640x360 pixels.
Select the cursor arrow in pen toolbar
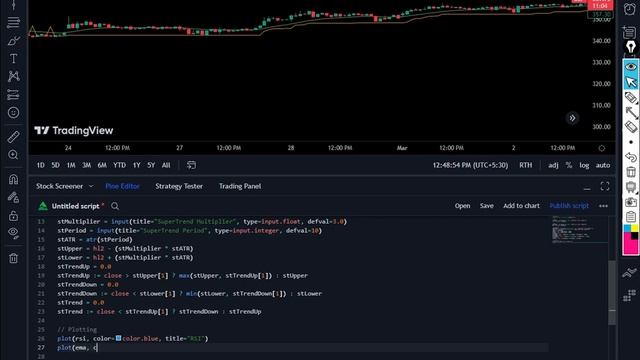coord(631,82)
